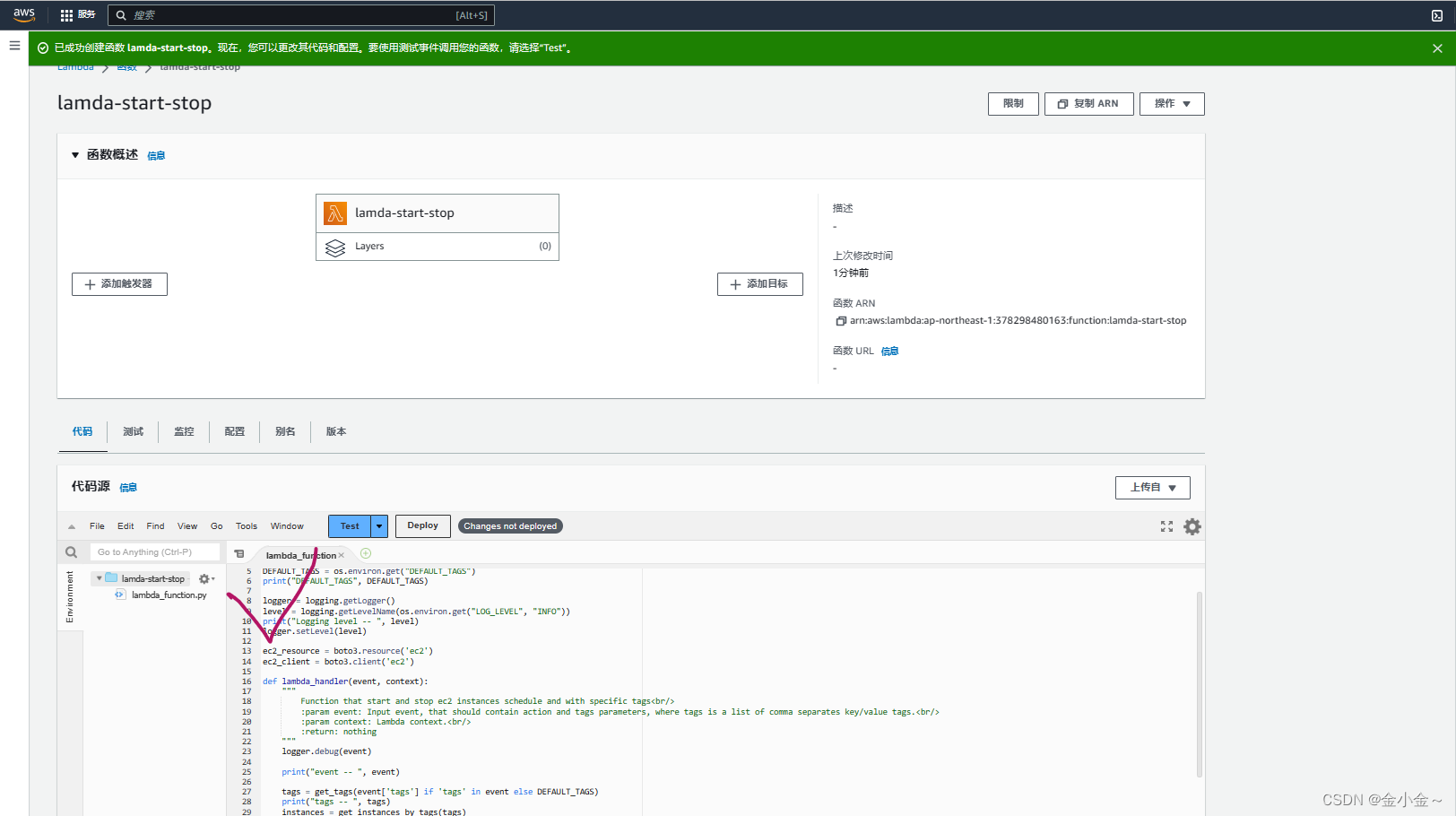Switch to the 监控 tab

tap(184, 432)
